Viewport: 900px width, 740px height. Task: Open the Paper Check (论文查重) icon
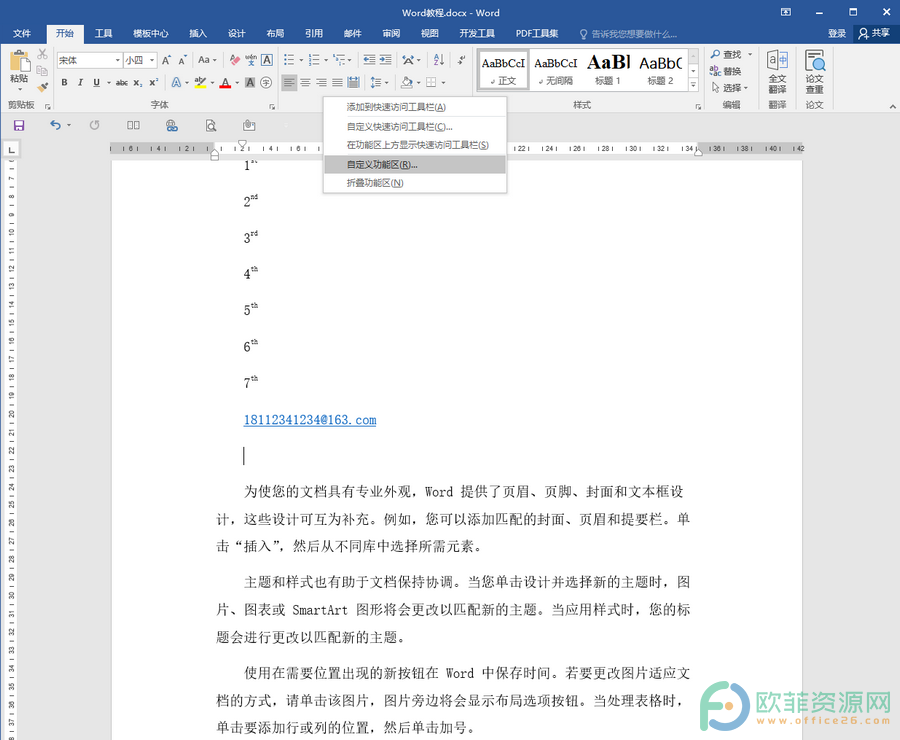814,72
